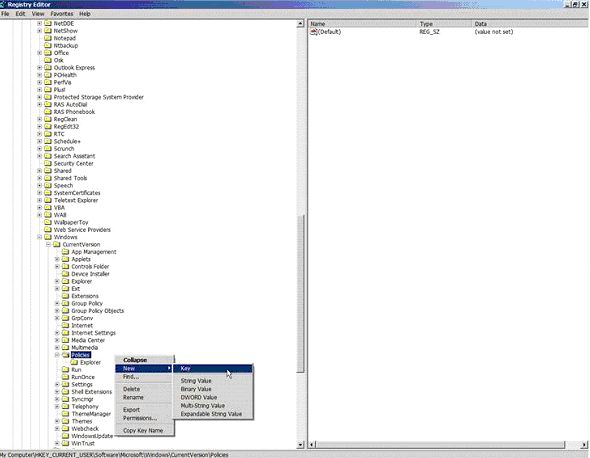
Task: Select Delete in the context menu
Action: (x=144, y=389)
